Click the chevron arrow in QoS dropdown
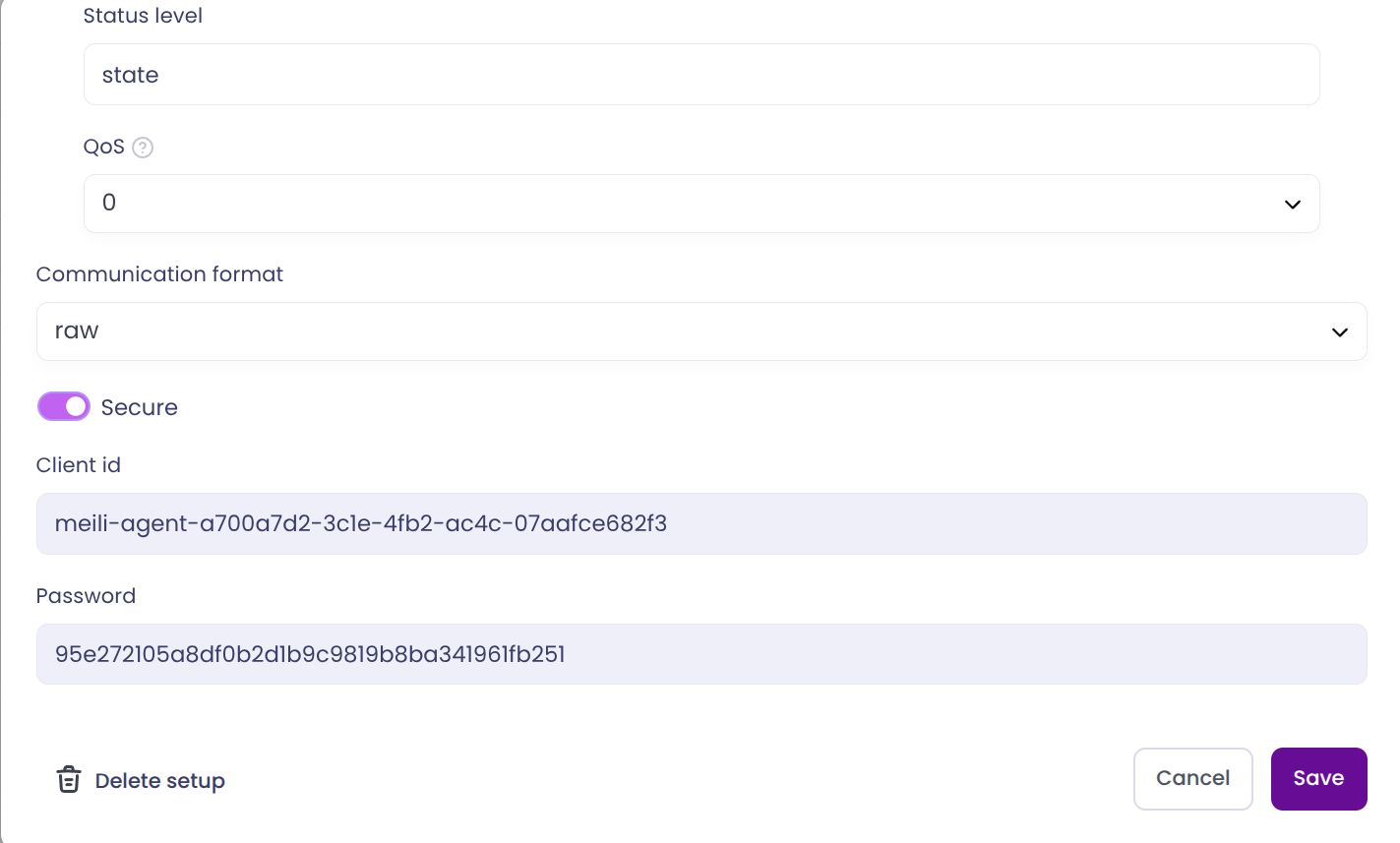1400x843 pixels. tap(1292, 205)
